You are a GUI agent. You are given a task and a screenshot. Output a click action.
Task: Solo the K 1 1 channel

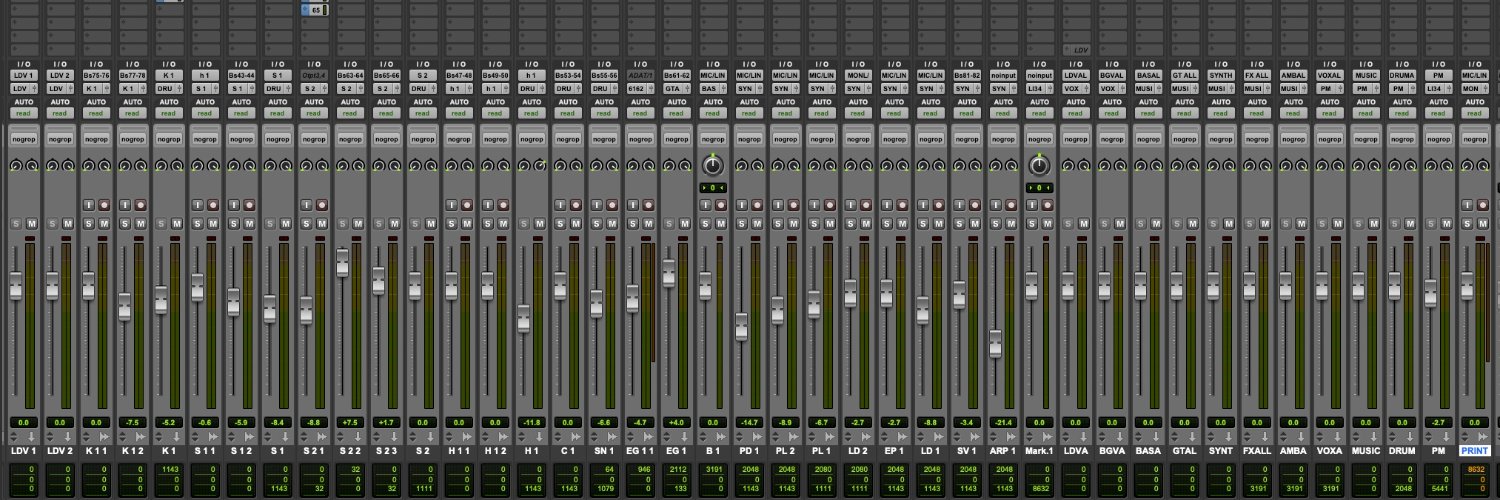click(89, 223)
